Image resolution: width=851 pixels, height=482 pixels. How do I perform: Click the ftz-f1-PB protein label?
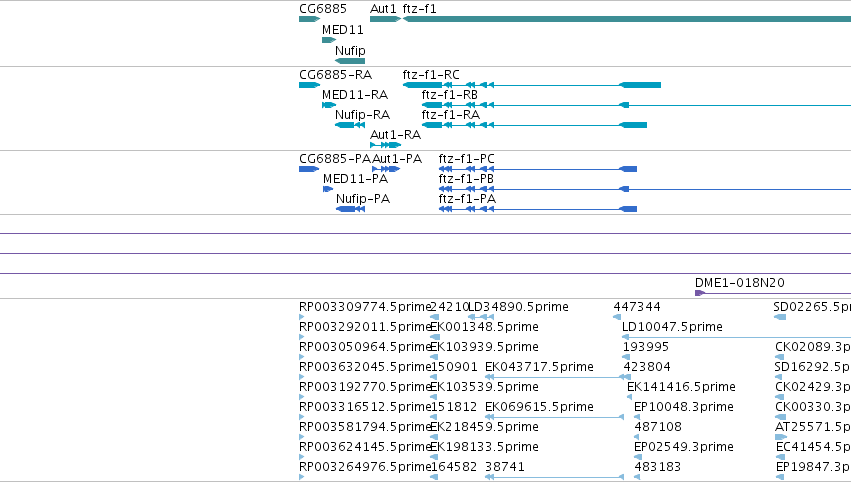click(466, 179)
